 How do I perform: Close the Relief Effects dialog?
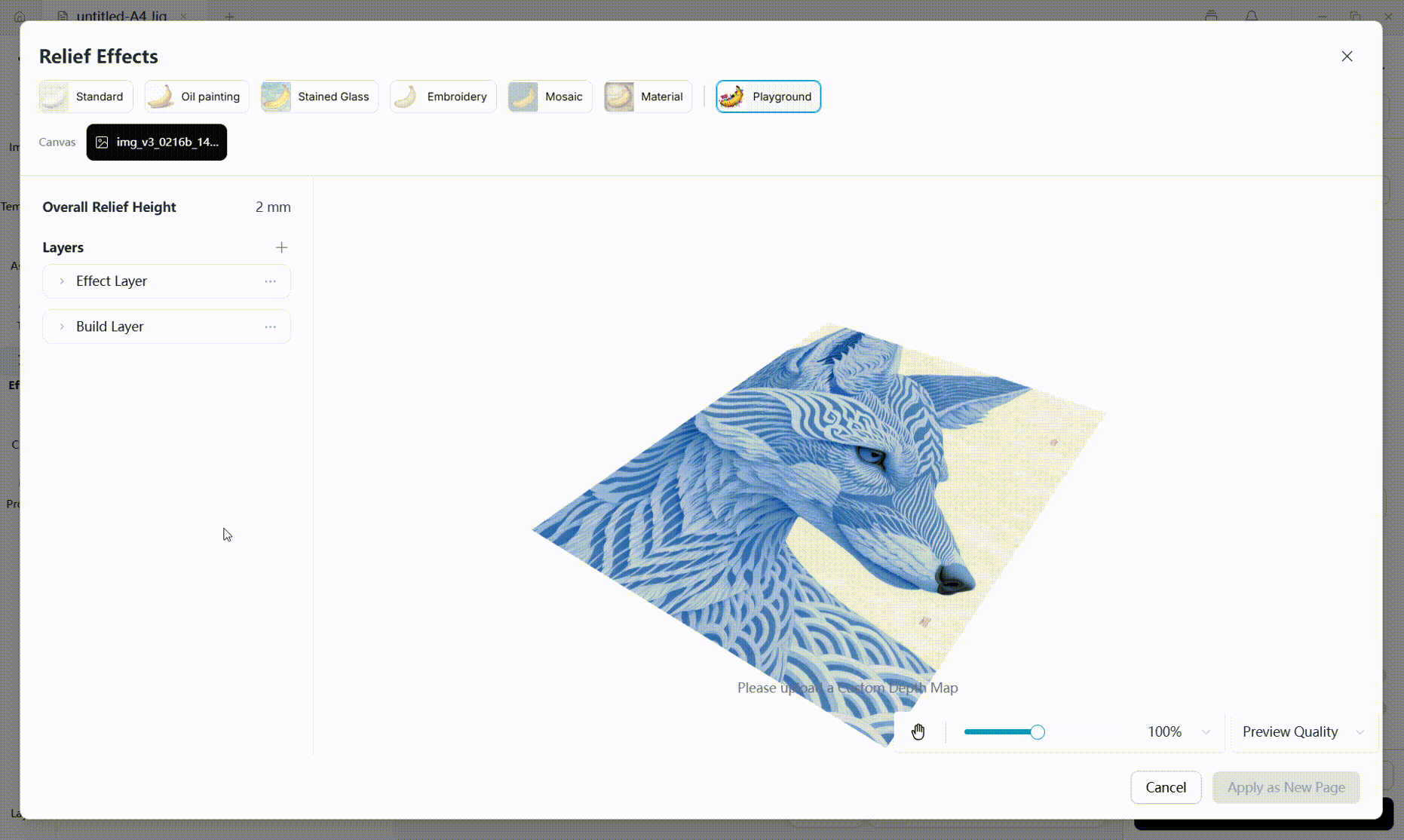coord(1347,57)
